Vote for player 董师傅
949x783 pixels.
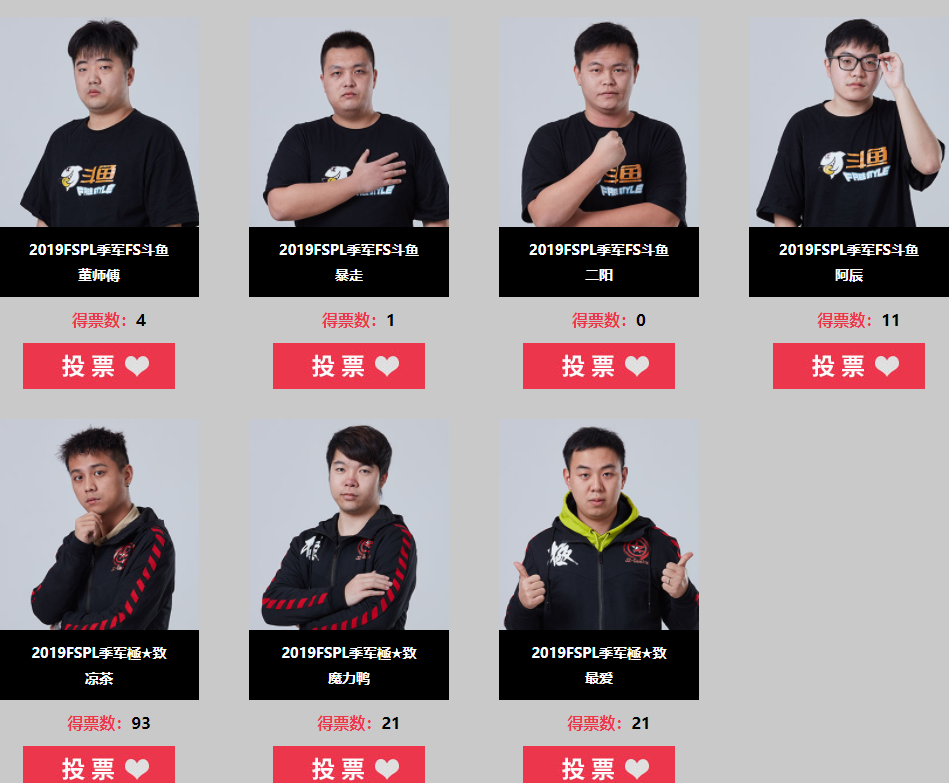point(99,366)
